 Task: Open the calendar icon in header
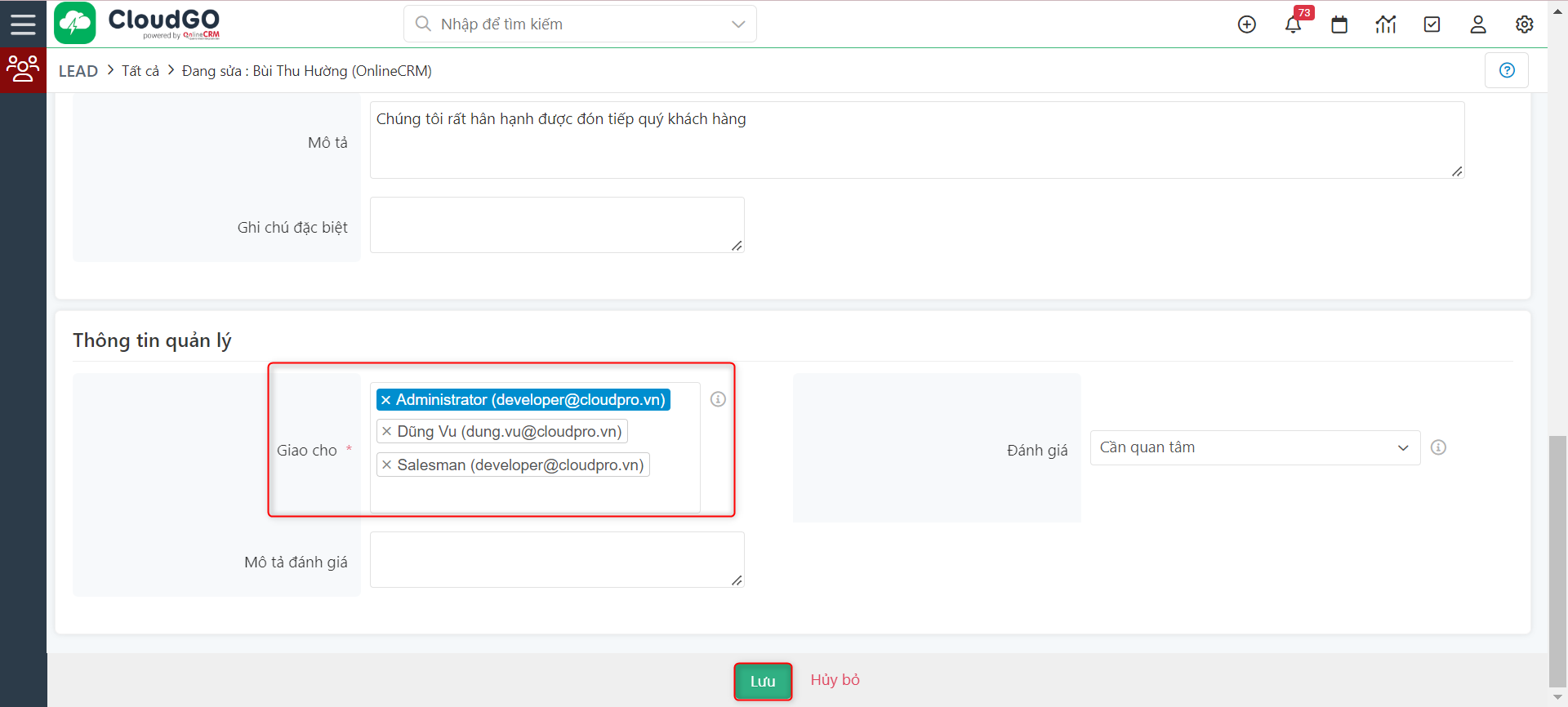(1339, 24)
